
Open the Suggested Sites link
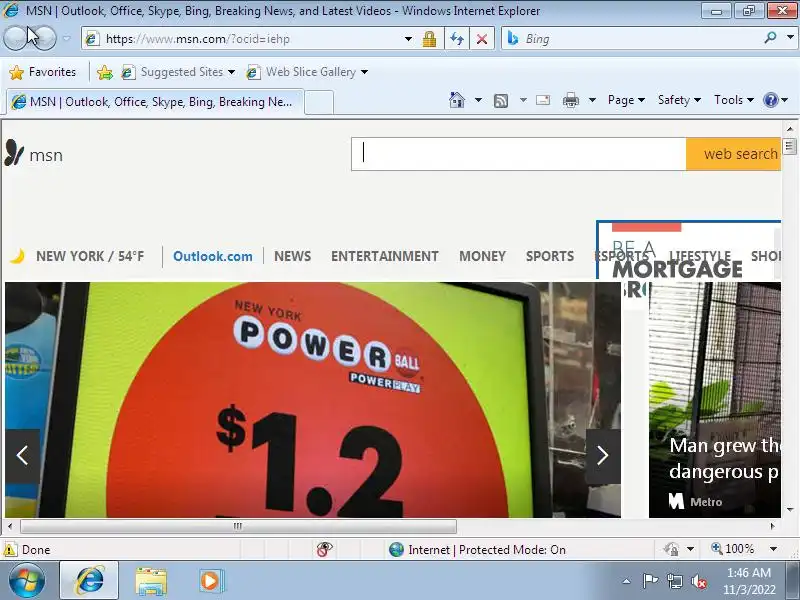[178, 72]
